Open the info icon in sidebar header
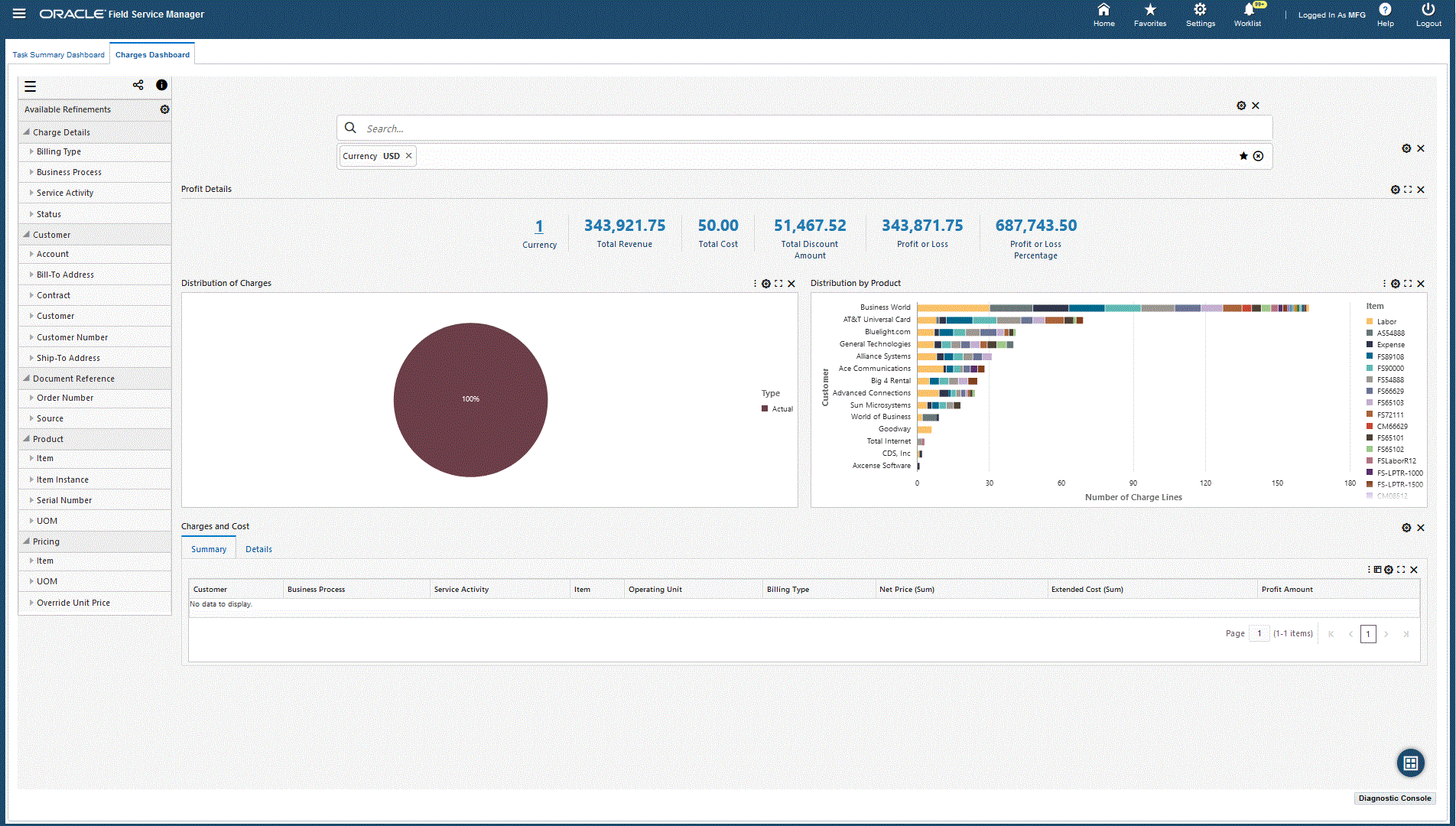This screenshot has width=1456, height=826. (161, 85)
